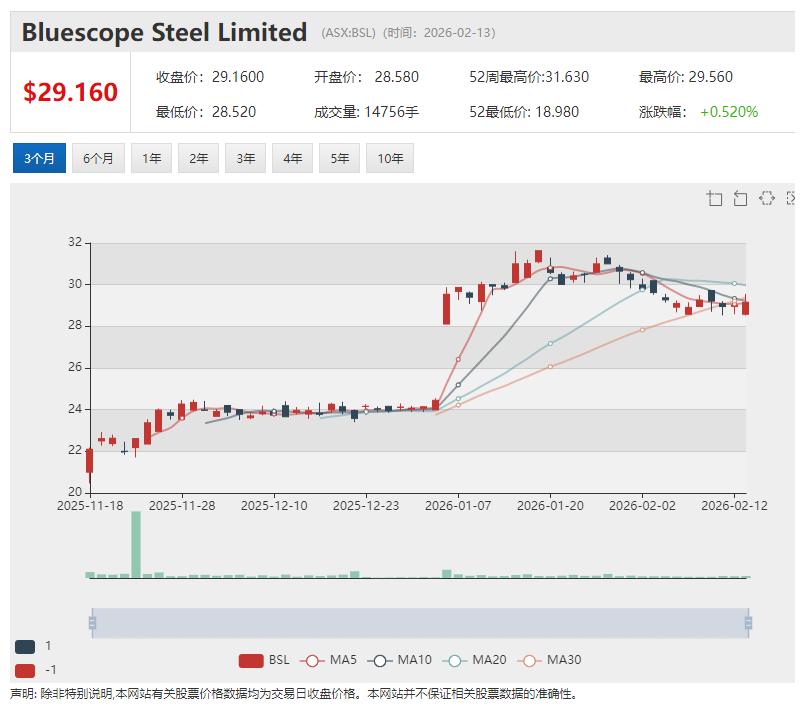Click the zoom reset (undo zoom) icon

click(740, 198)
